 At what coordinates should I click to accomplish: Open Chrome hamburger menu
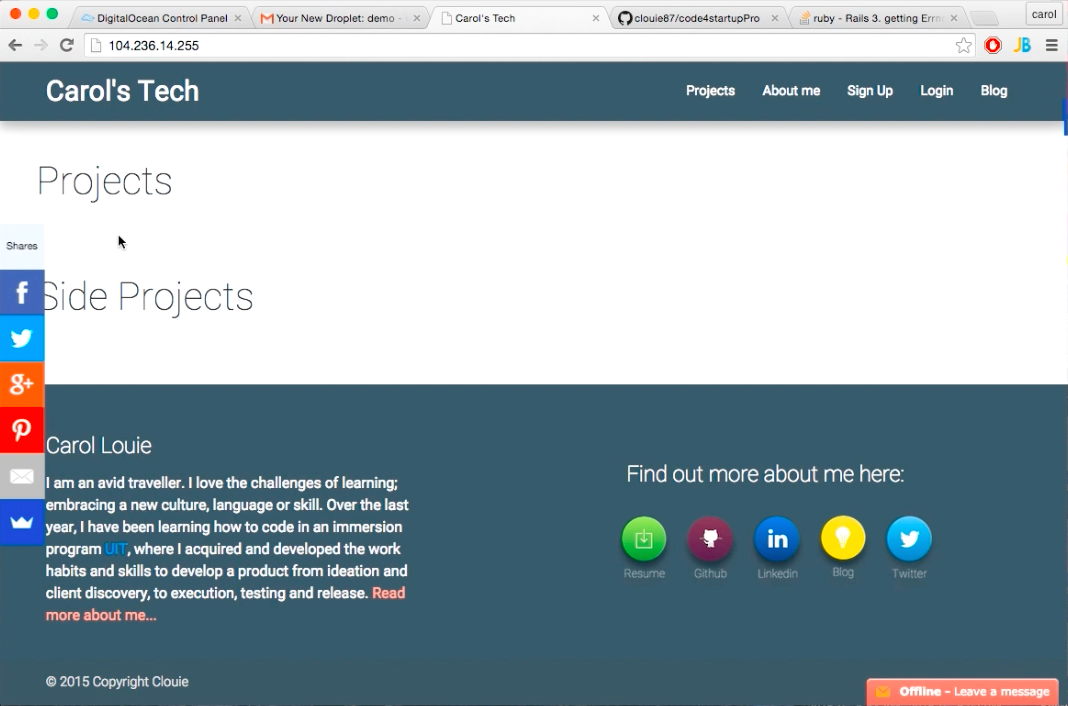pos(1052,46)
